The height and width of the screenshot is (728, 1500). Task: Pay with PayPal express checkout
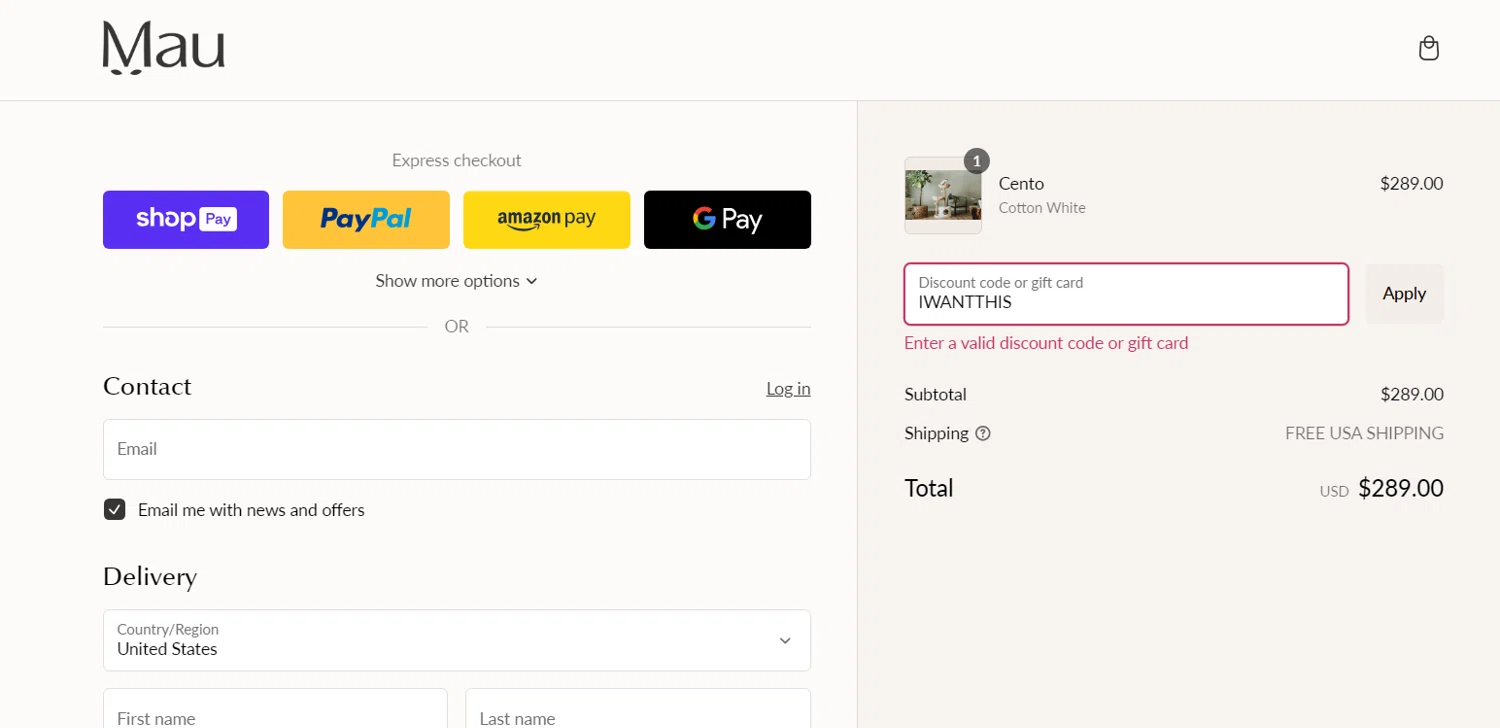point(366,219)
